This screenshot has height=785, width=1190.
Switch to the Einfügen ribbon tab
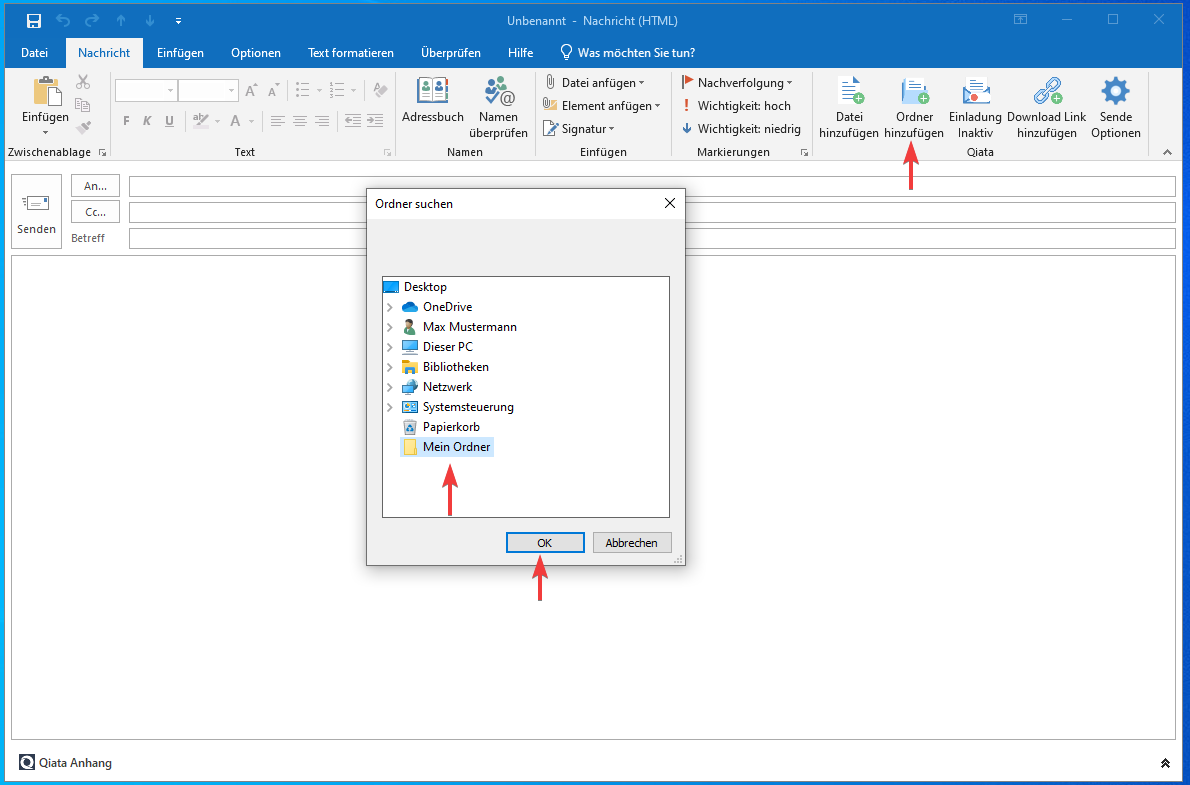click(x=180, y=53)
